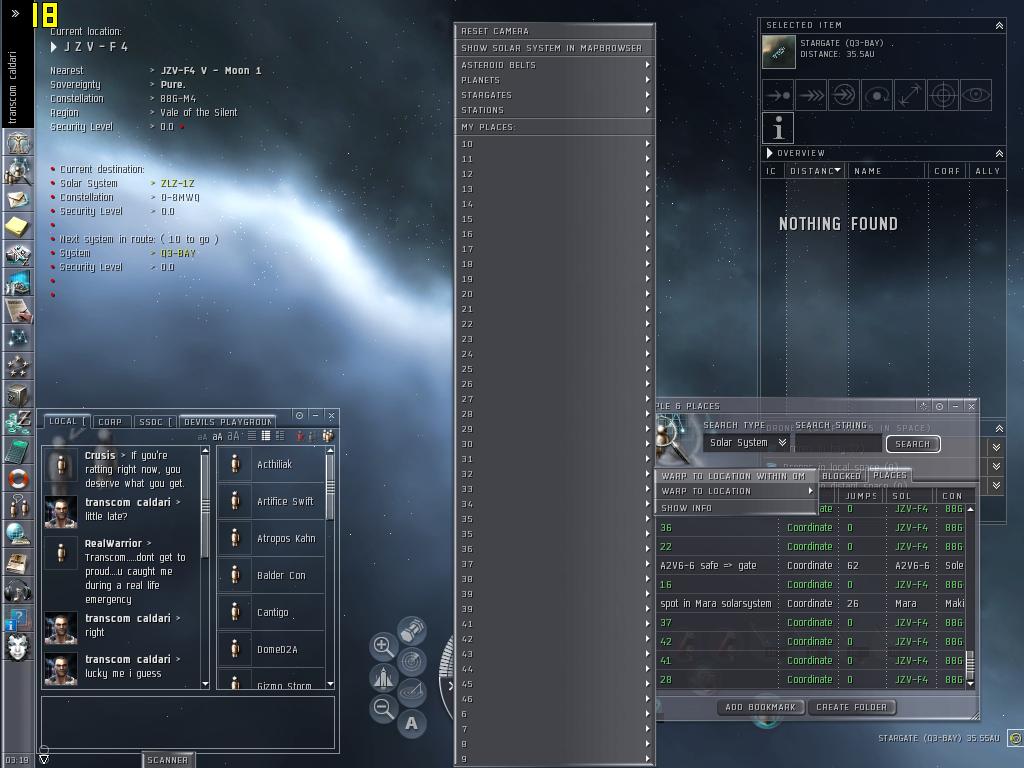The width and height of the screenshot is (1024, 768).
Task: Click ZLZ-1Z destination link
Action: [x=178, y=184]
